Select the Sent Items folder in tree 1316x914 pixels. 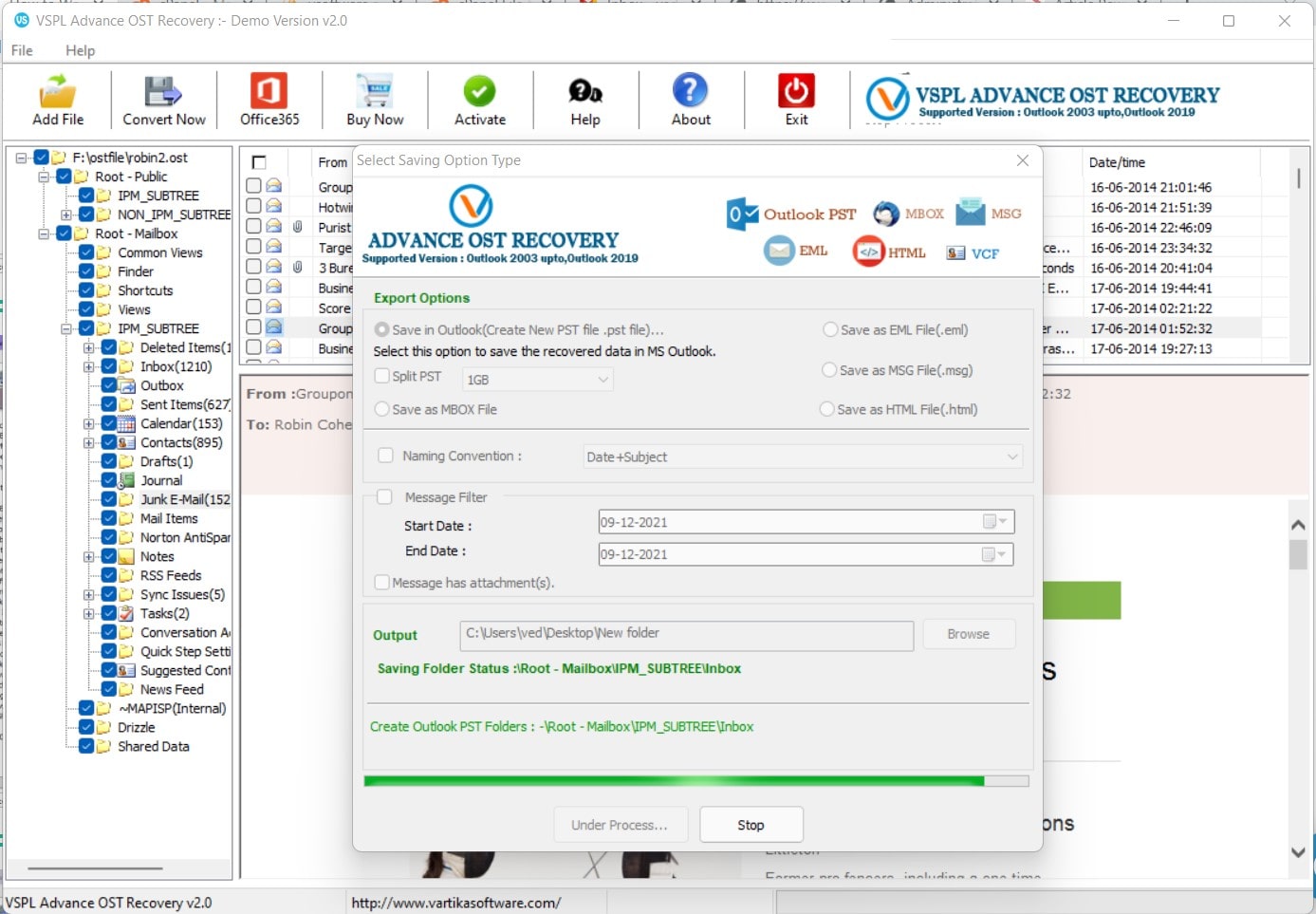[x=185, y=404]
